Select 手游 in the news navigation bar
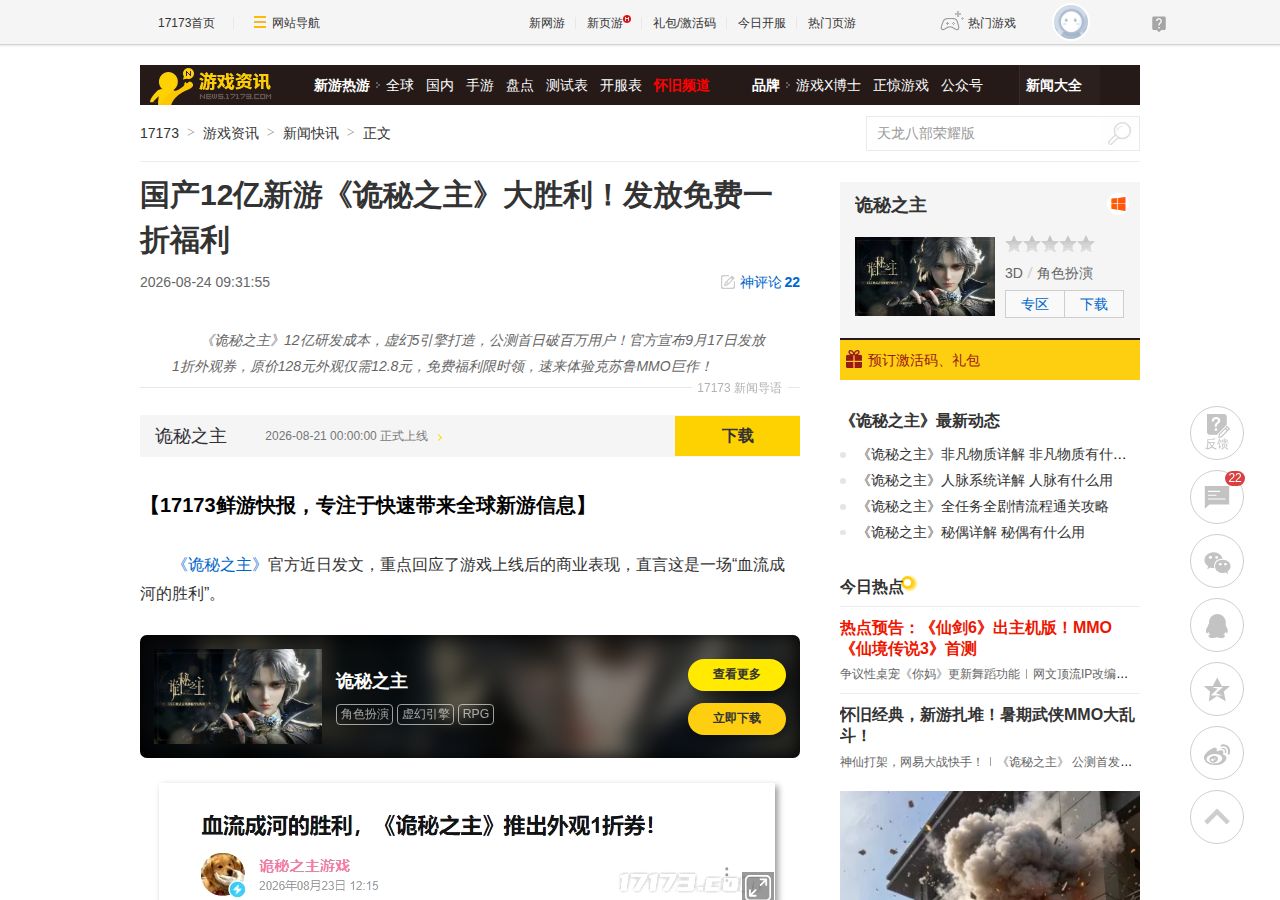The image size is (1280, 900). click(x=480, y=85)
